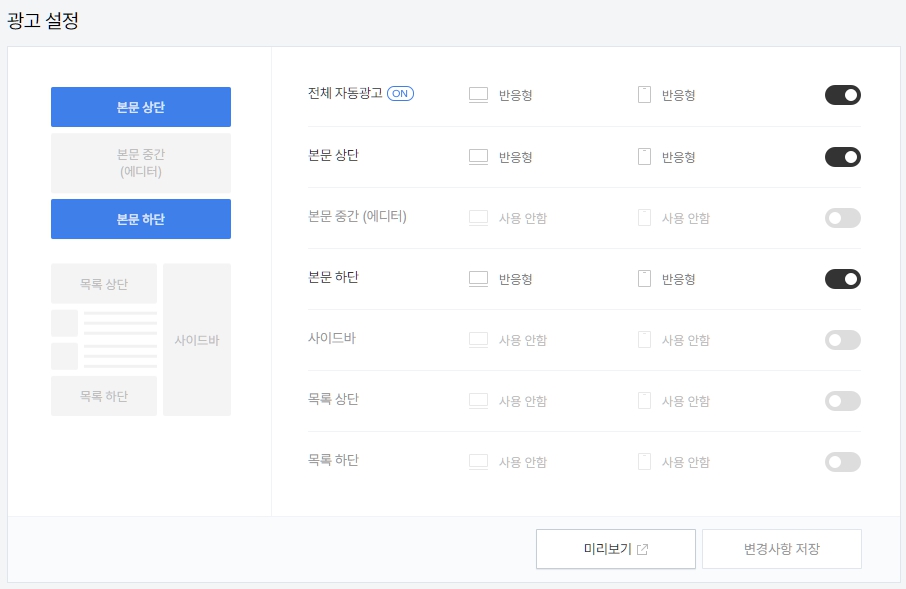Click the mobile icon in 목록 상단 row
This screenshot has height=589, width=906.
click(644, 401)
